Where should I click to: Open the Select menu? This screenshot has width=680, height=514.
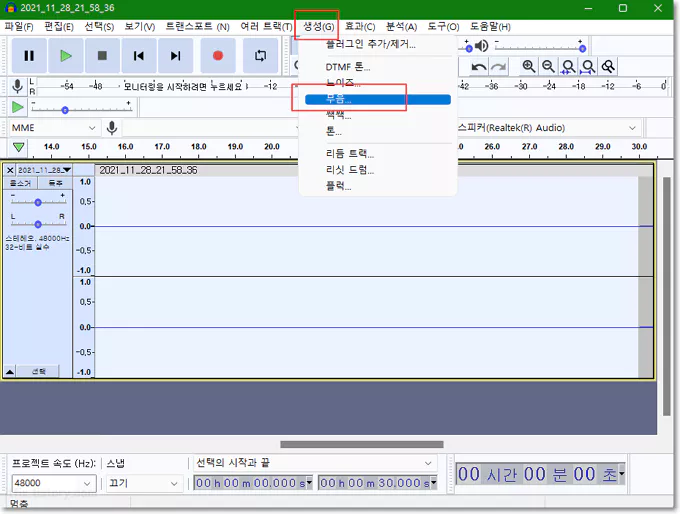[99, 27]
